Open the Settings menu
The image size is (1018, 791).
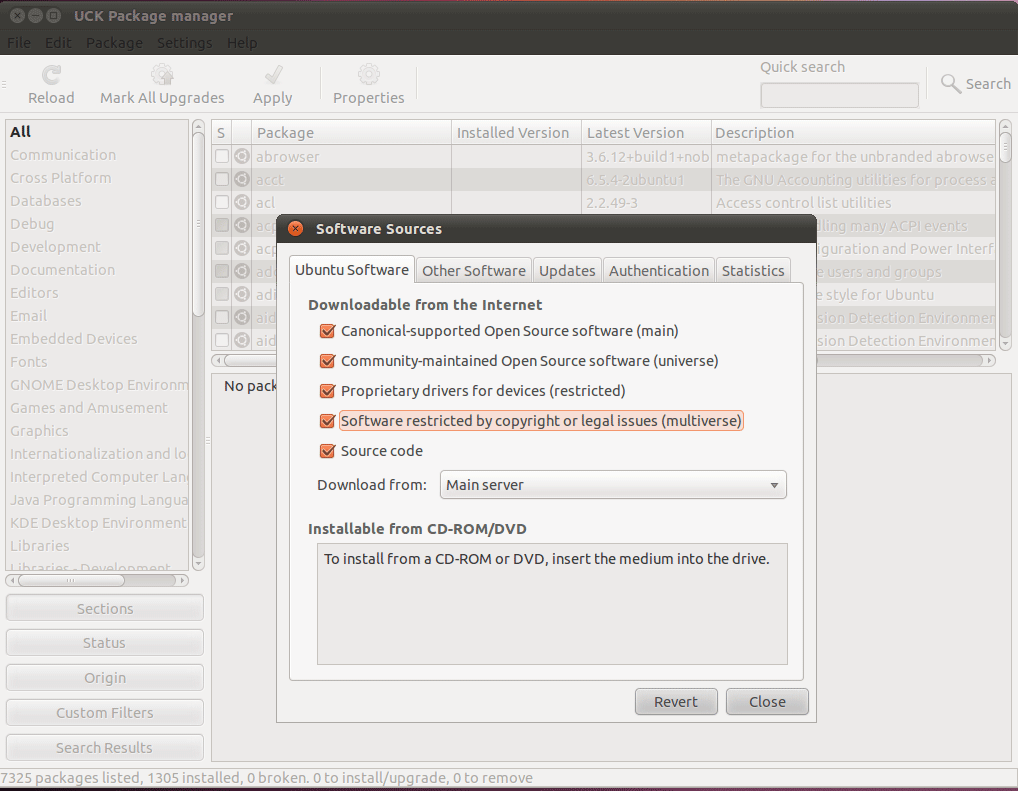184,43
